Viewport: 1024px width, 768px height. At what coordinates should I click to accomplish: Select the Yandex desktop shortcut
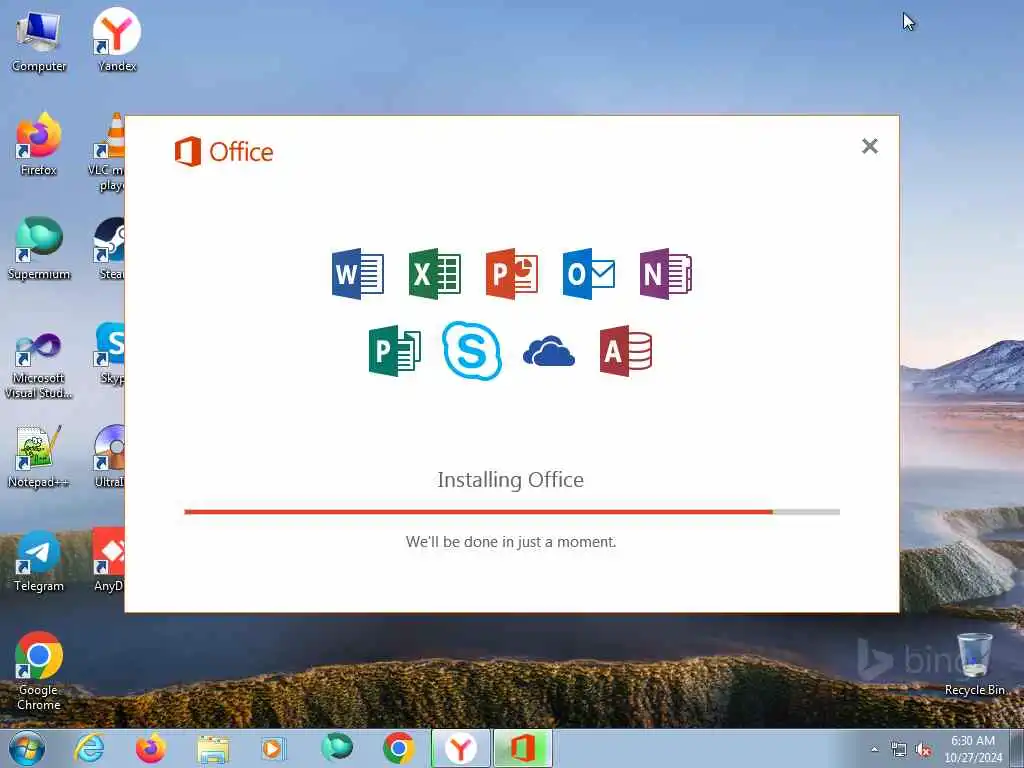click(116, 40)
